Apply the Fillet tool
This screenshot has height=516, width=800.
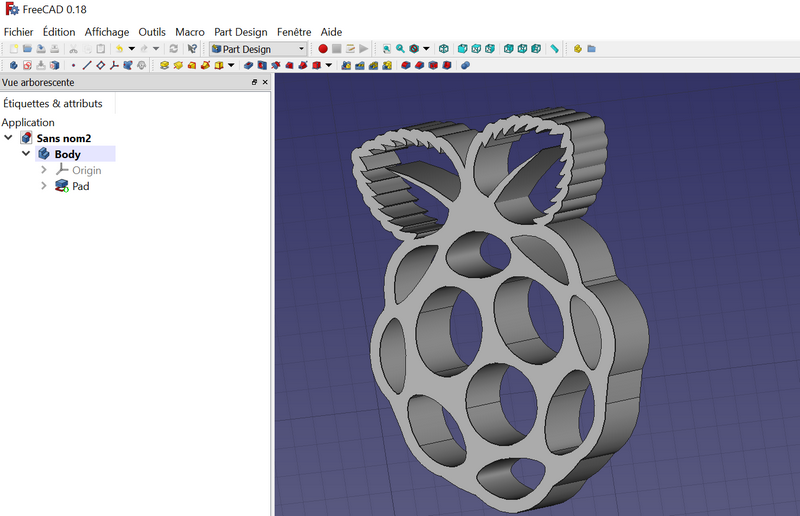[406, 65]
